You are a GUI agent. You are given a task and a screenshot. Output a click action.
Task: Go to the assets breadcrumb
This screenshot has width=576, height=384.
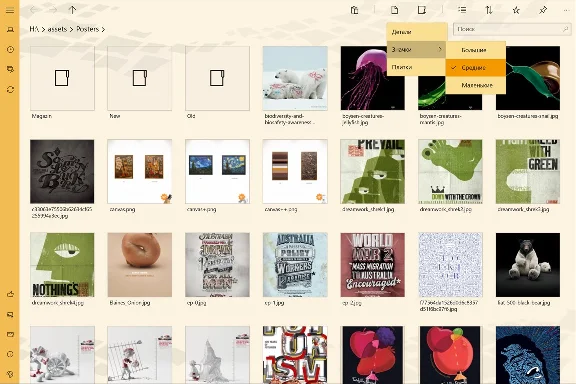tap(57, 29)
